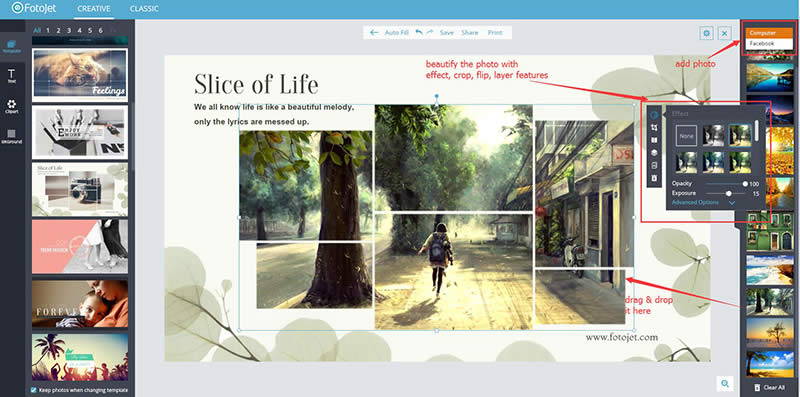Select the green doors photo thumbnail
Screen dimensions: 800x397
pyautogui.click(x=770, y=232)
